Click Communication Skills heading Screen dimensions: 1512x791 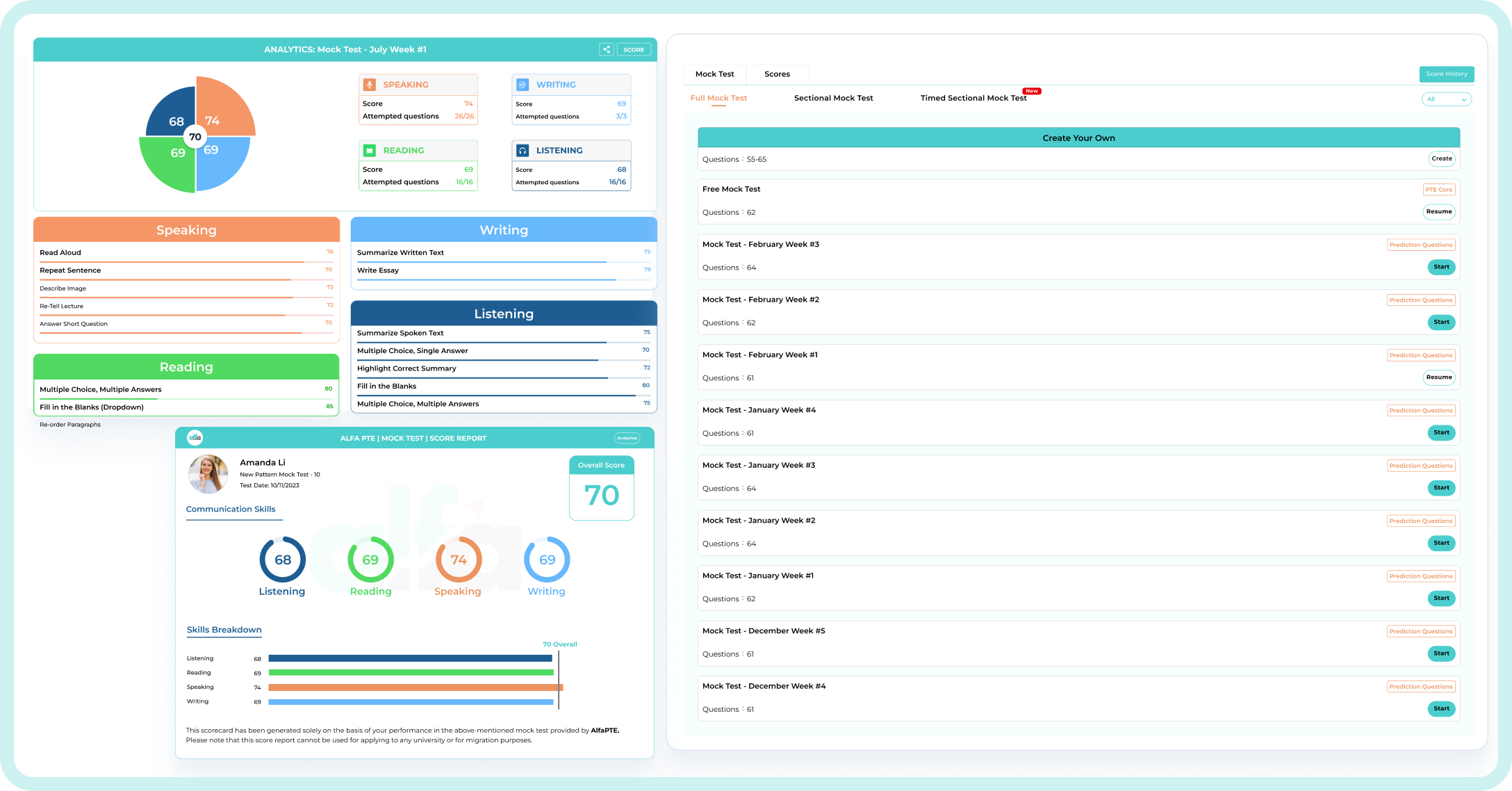[x=231, y=509]
